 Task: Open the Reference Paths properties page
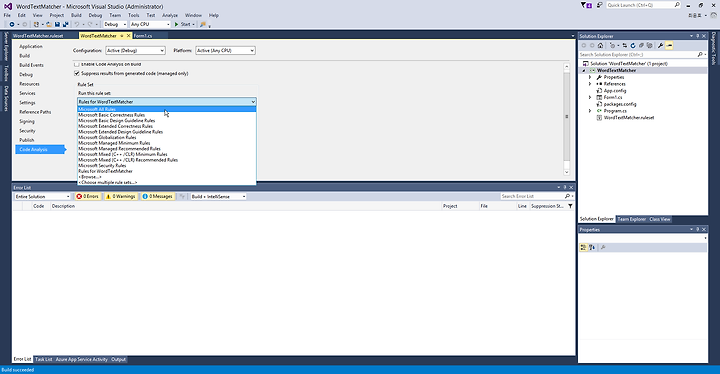35,112
